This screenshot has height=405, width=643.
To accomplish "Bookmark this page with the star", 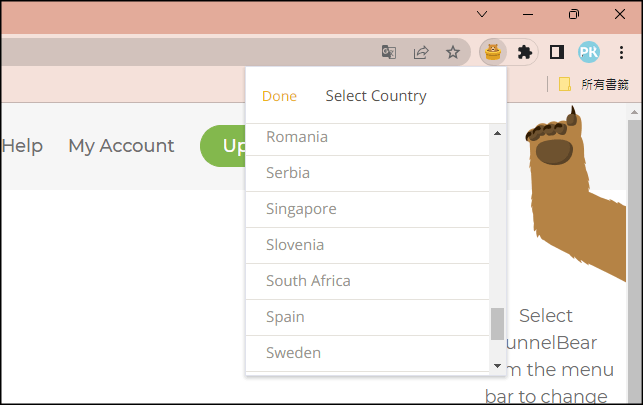I will point(453,52).
